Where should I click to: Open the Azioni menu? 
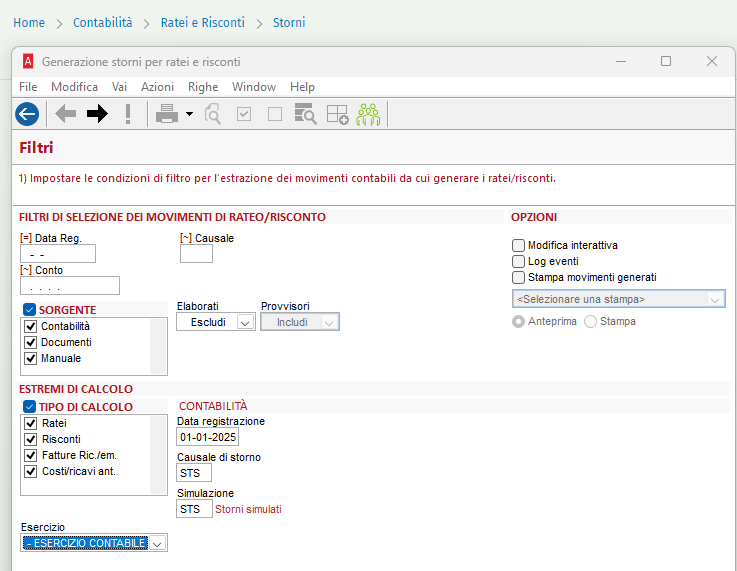[x=157, y=87]
